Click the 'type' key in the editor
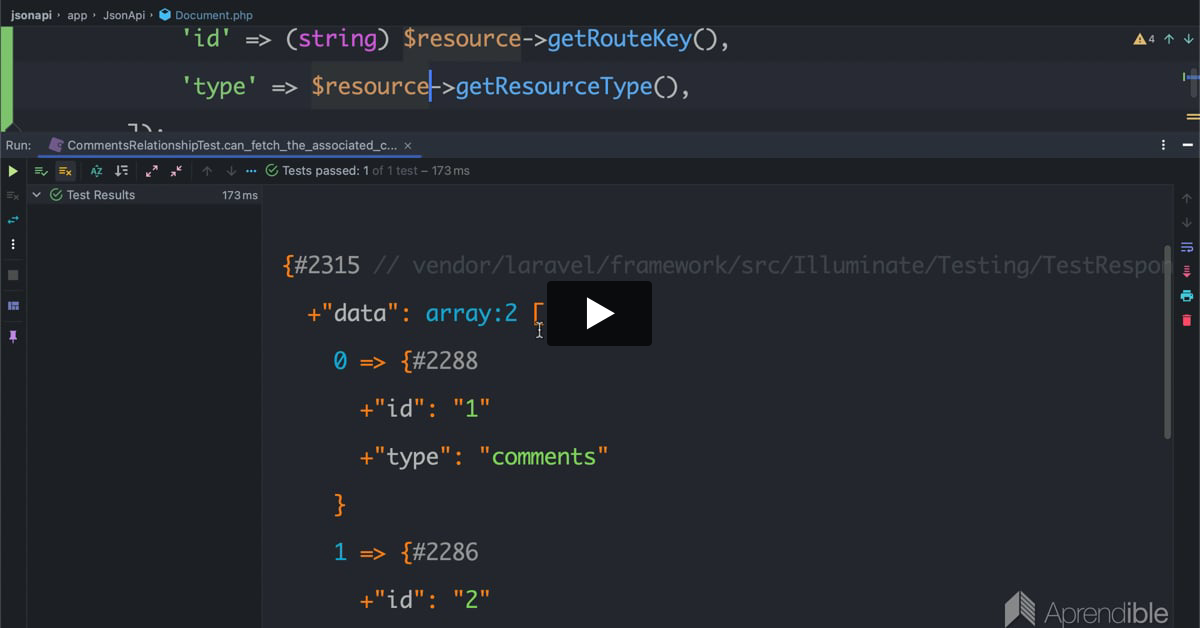 [x=220, y=86]
